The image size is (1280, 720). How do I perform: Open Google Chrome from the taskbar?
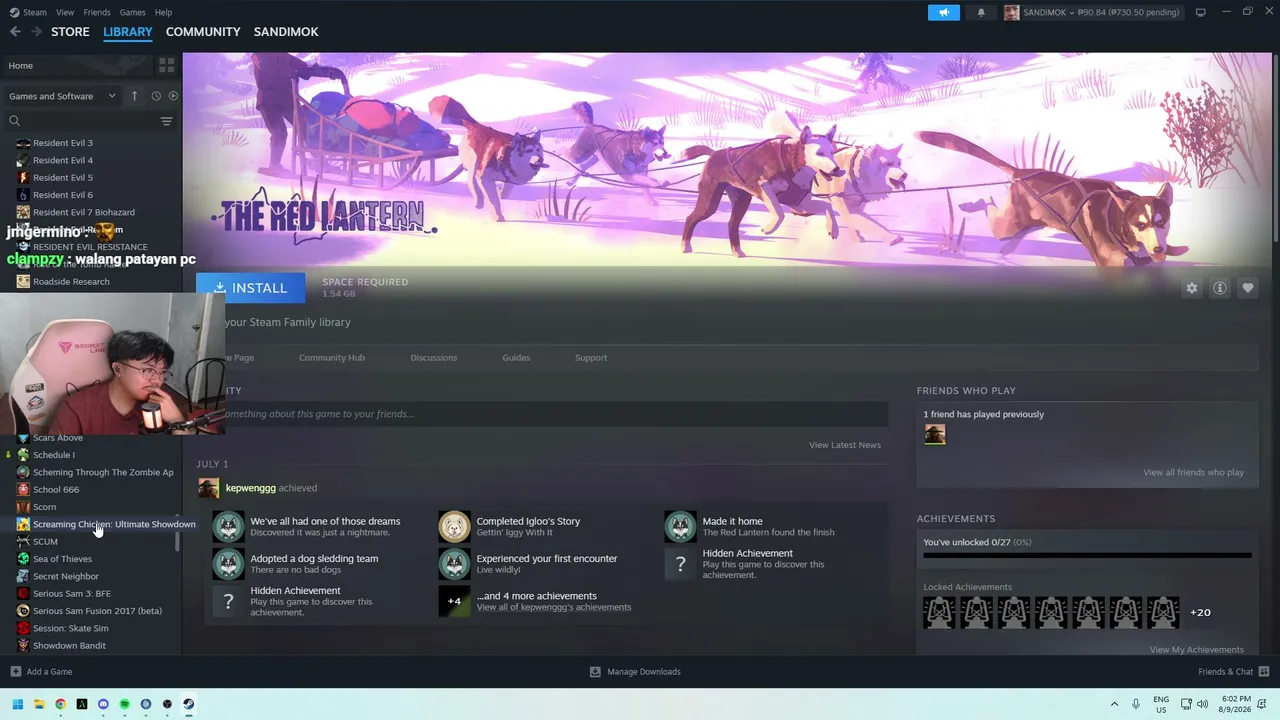click(60, 704)
